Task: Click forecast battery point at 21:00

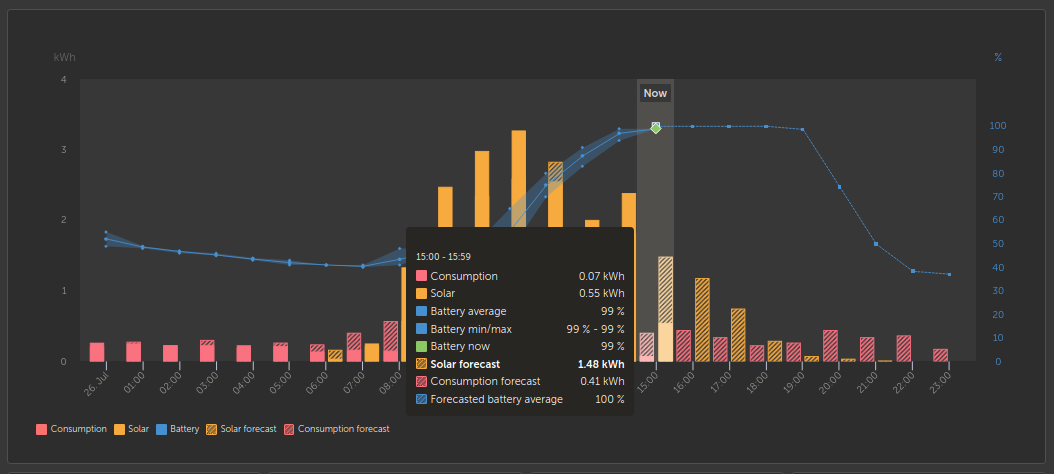Action: 876,243
